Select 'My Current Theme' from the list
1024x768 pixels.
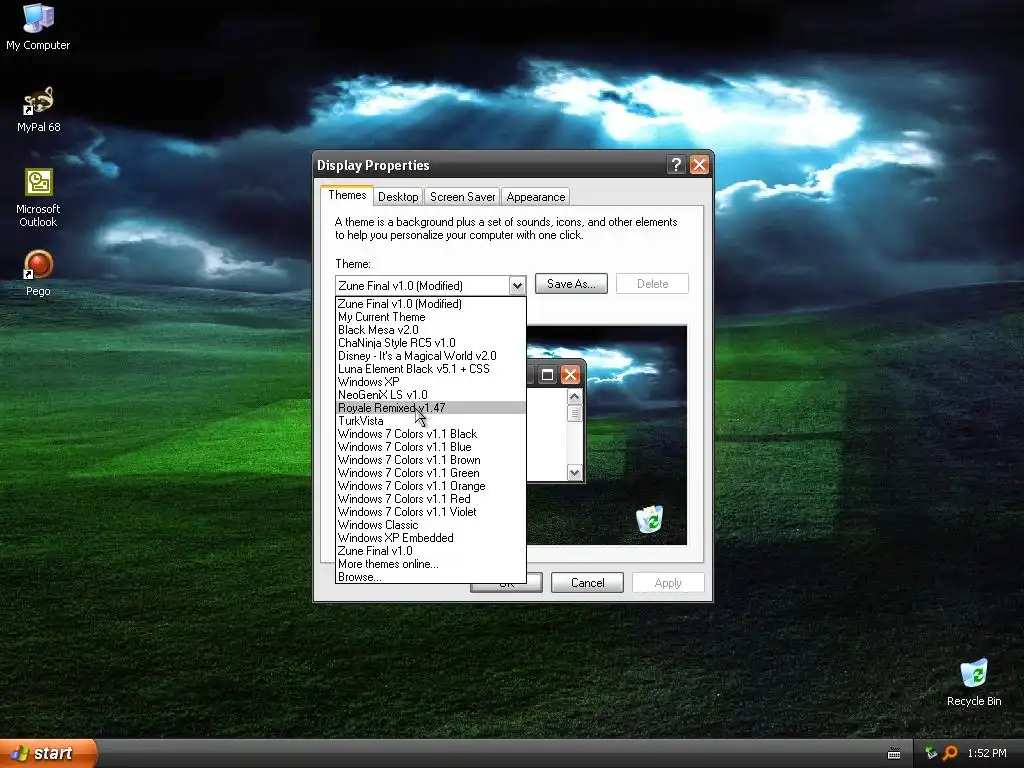point(430,317)
